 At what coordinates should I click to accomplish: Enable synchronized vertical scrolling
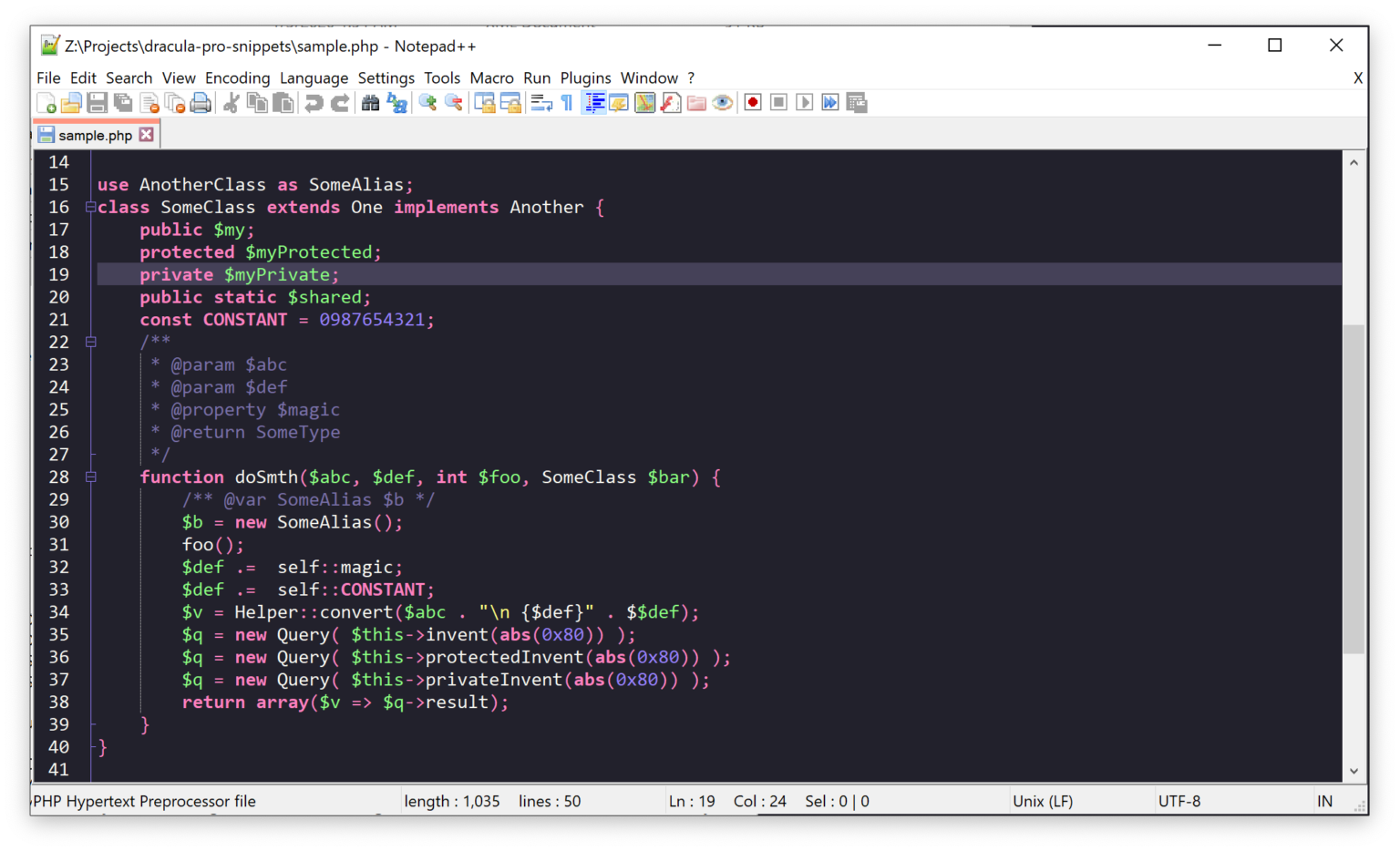(x=484, y=102)
